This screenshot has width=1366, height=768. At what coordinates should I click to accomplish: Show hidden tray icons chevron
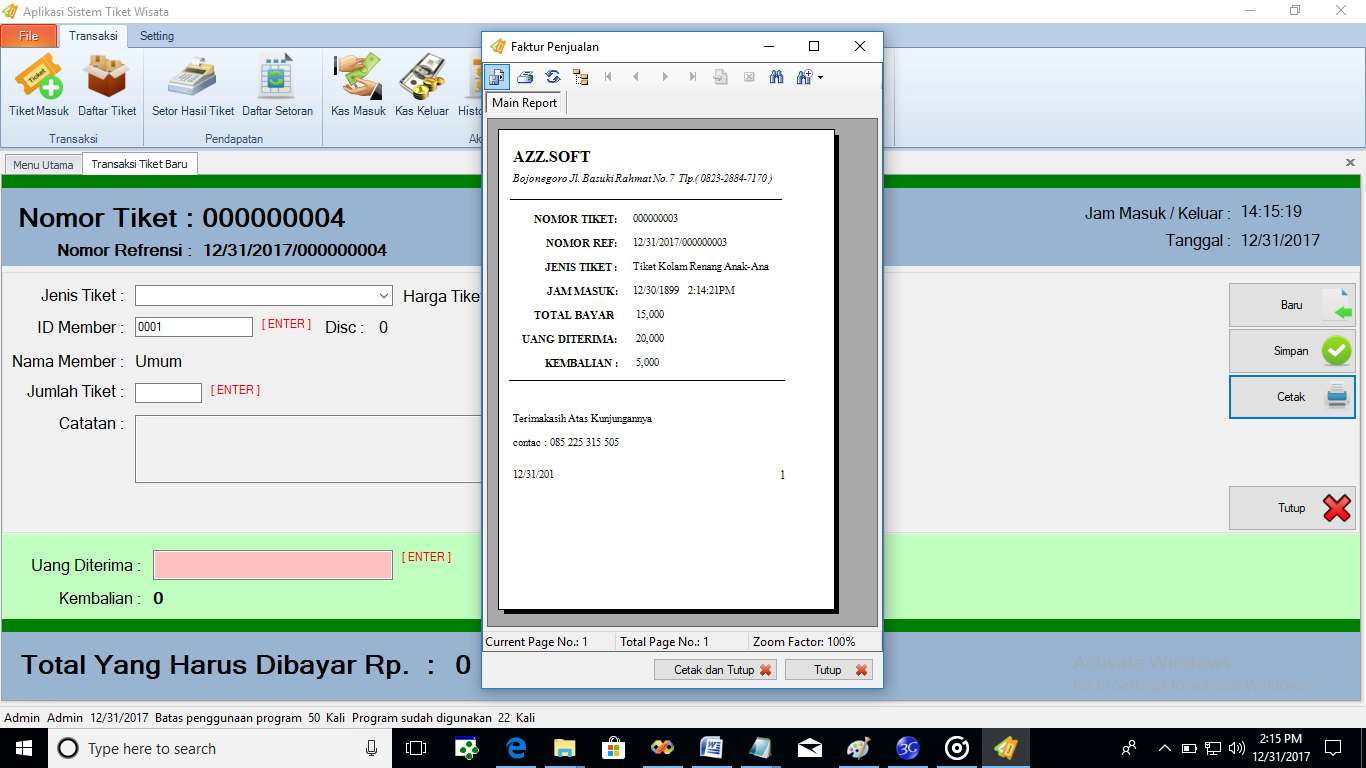[1164, 748]
